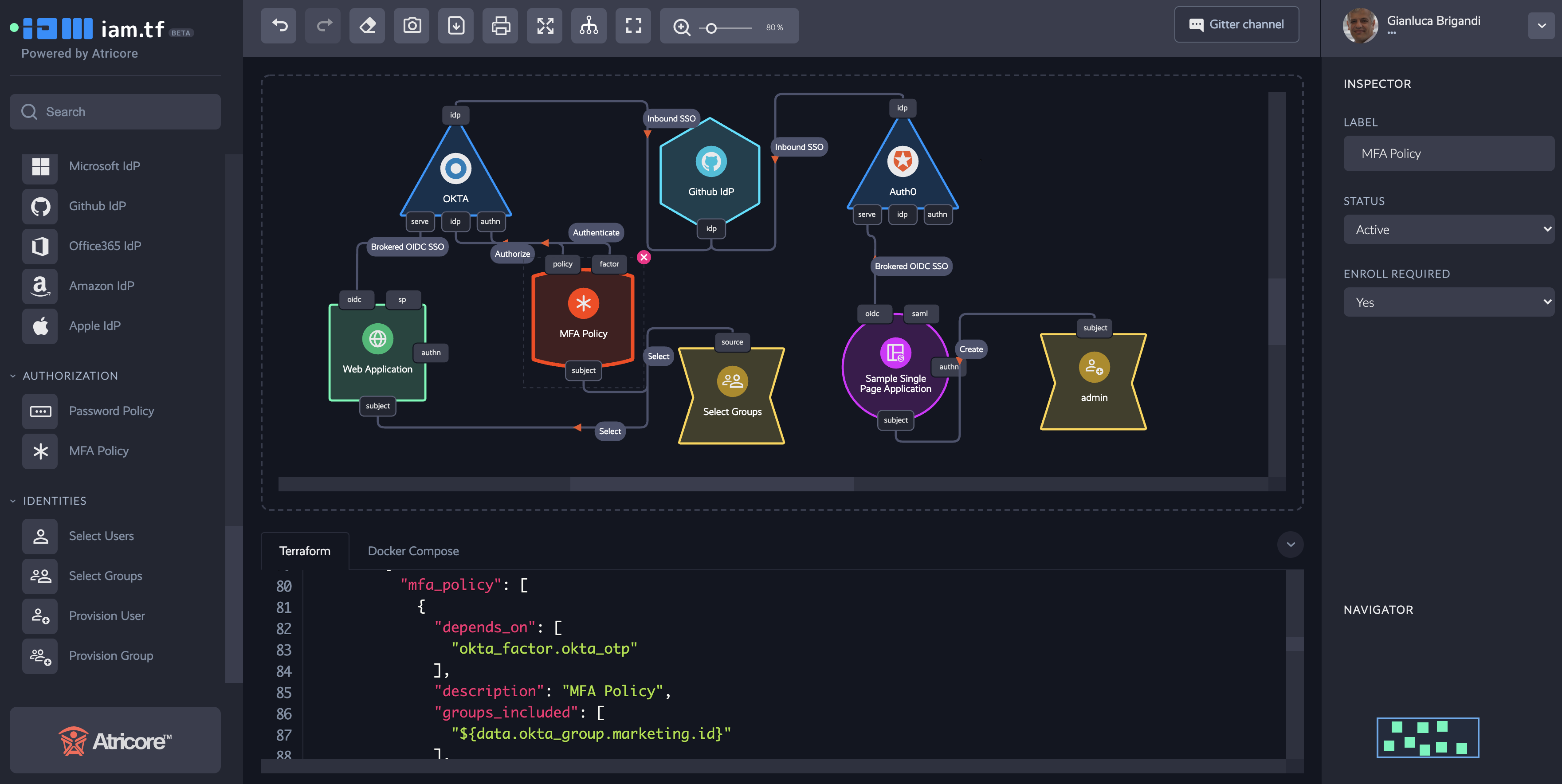Click the download export icon
Viewport: 1562px width, 784px height.
point(455,25)
